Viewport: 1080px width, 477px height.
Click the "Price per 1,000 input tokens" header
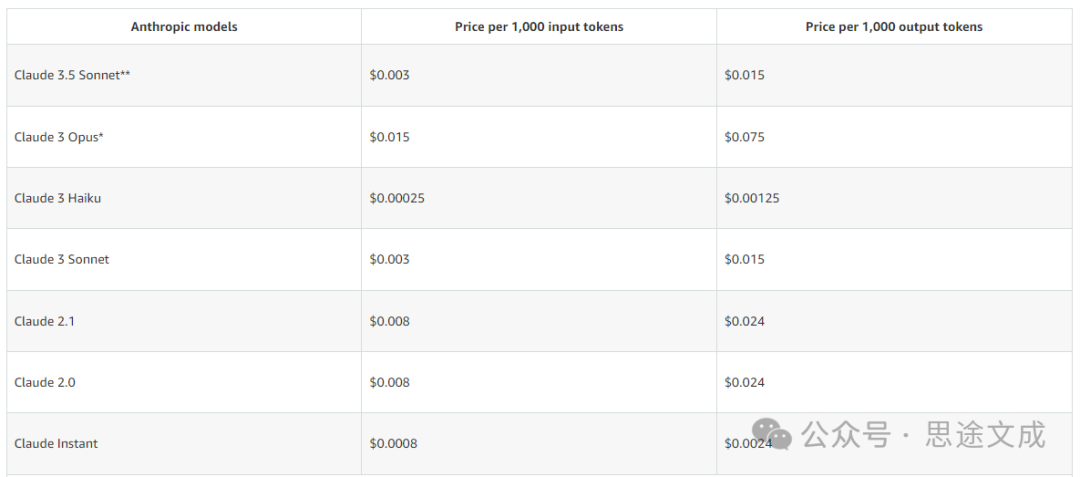[x=539, y=27]
